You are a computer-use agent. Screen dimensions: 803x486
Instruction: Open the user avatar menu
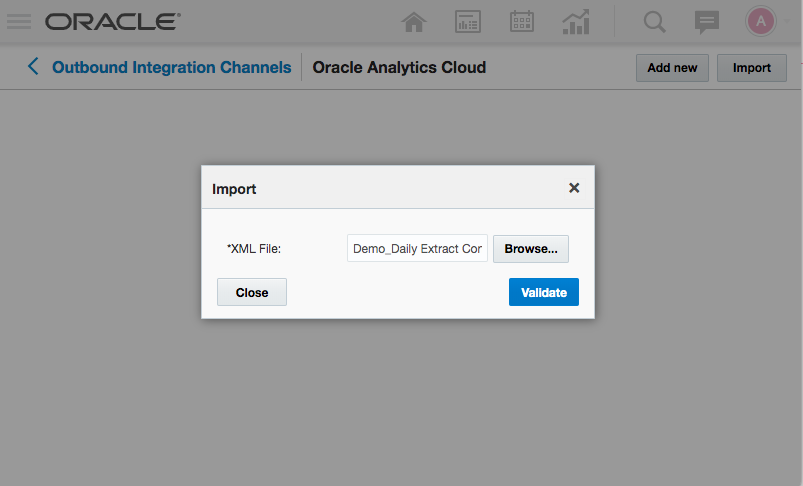point(760,21)
